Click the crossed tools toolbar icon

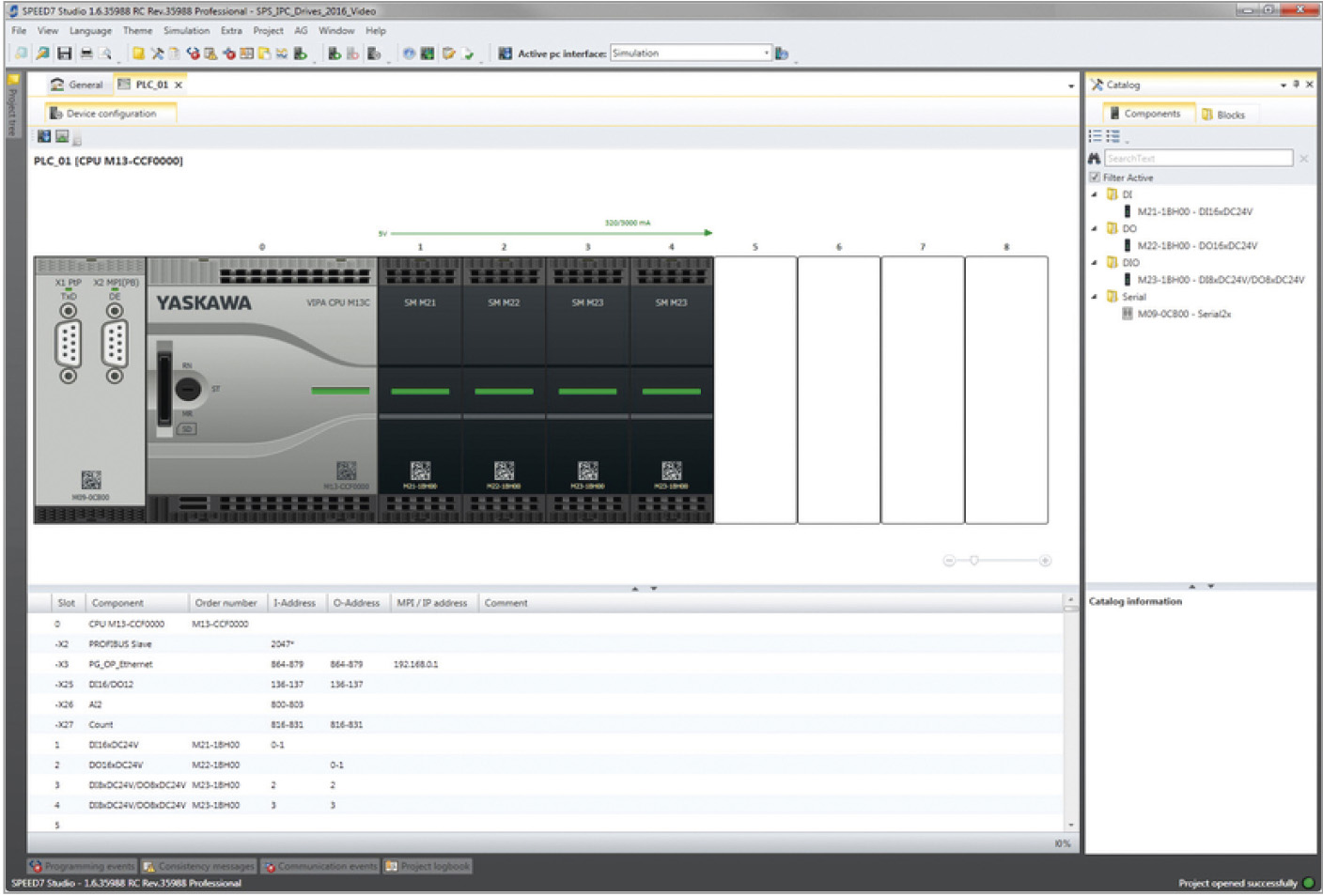pos(157,54)
